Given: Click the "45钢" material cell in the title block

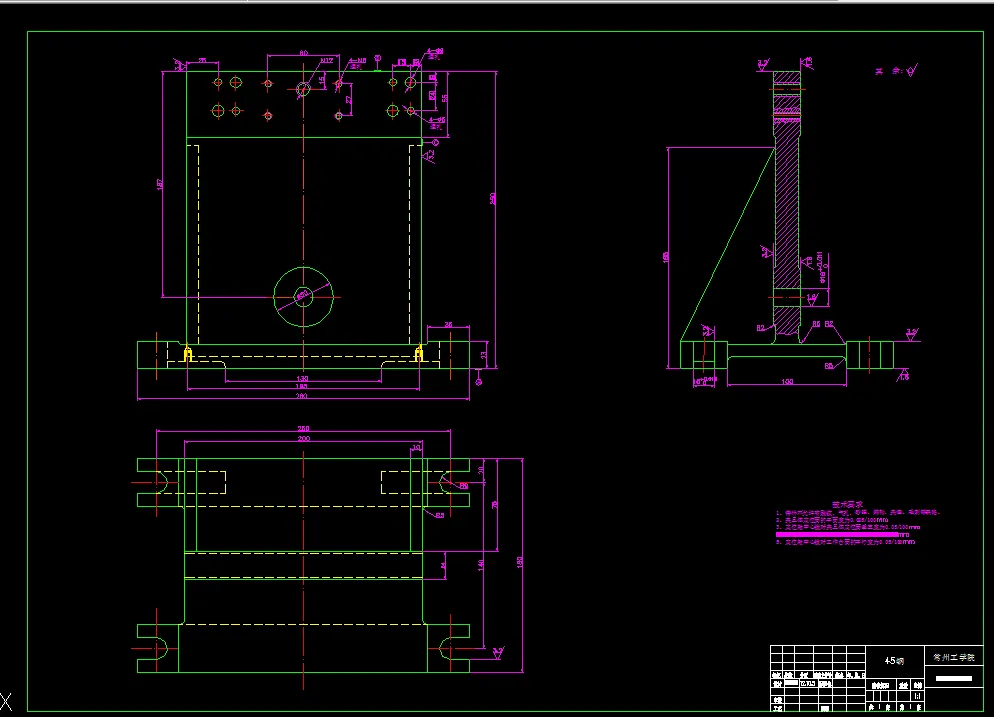Looking at the screenshot, I should click(894, 661).
